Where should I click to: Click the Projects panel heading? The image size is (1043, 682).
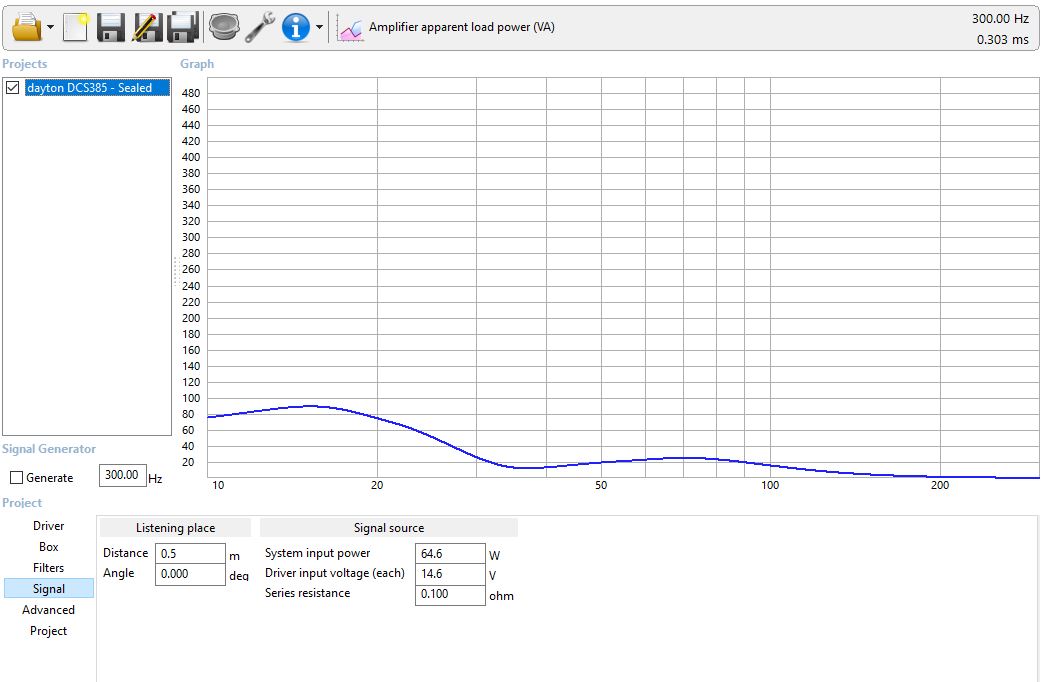tap(25, 64)
